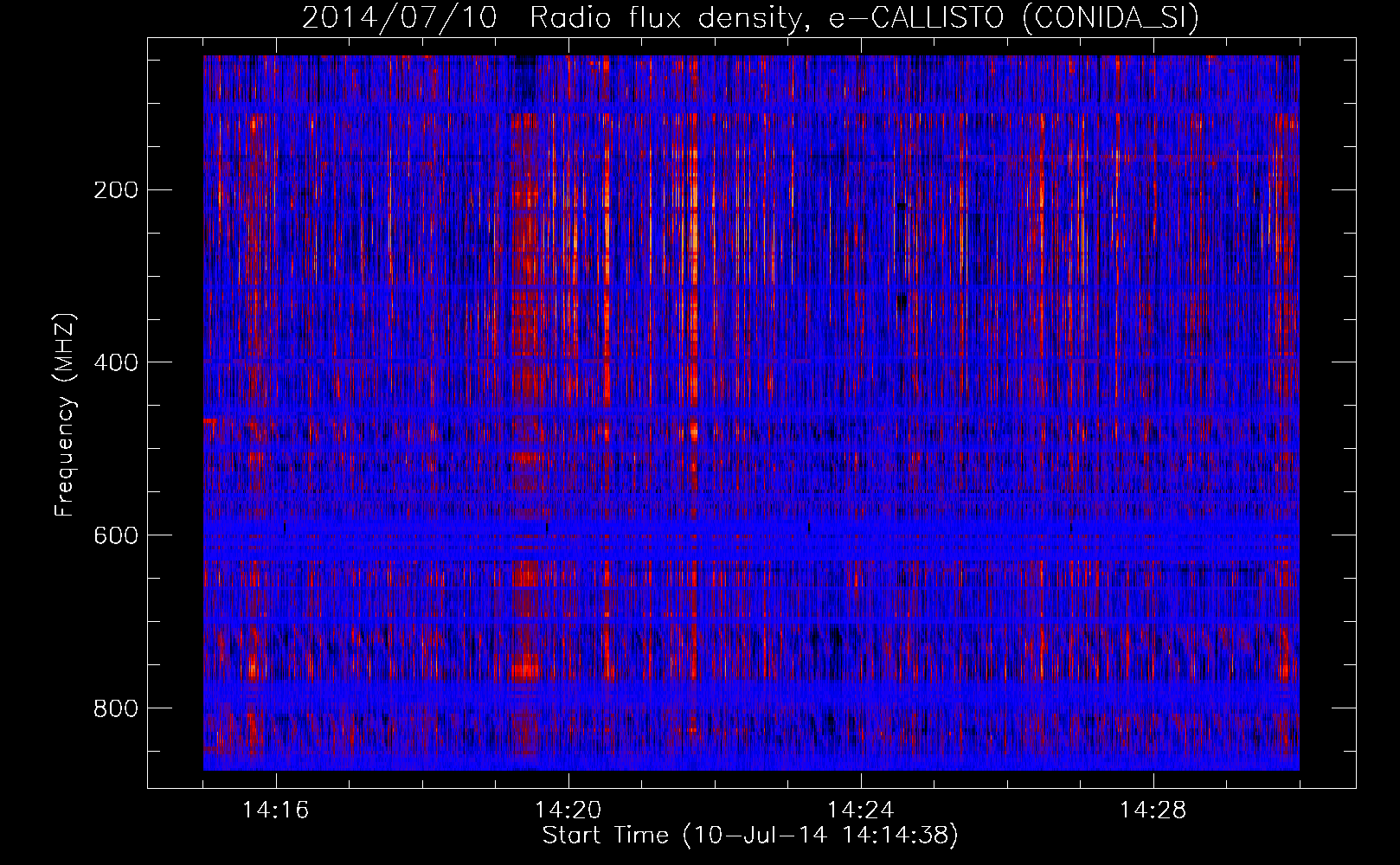Screen dimensions: 1400x865
Task: Click the 800 frequency tick label
Action: (x=115, y=708)
